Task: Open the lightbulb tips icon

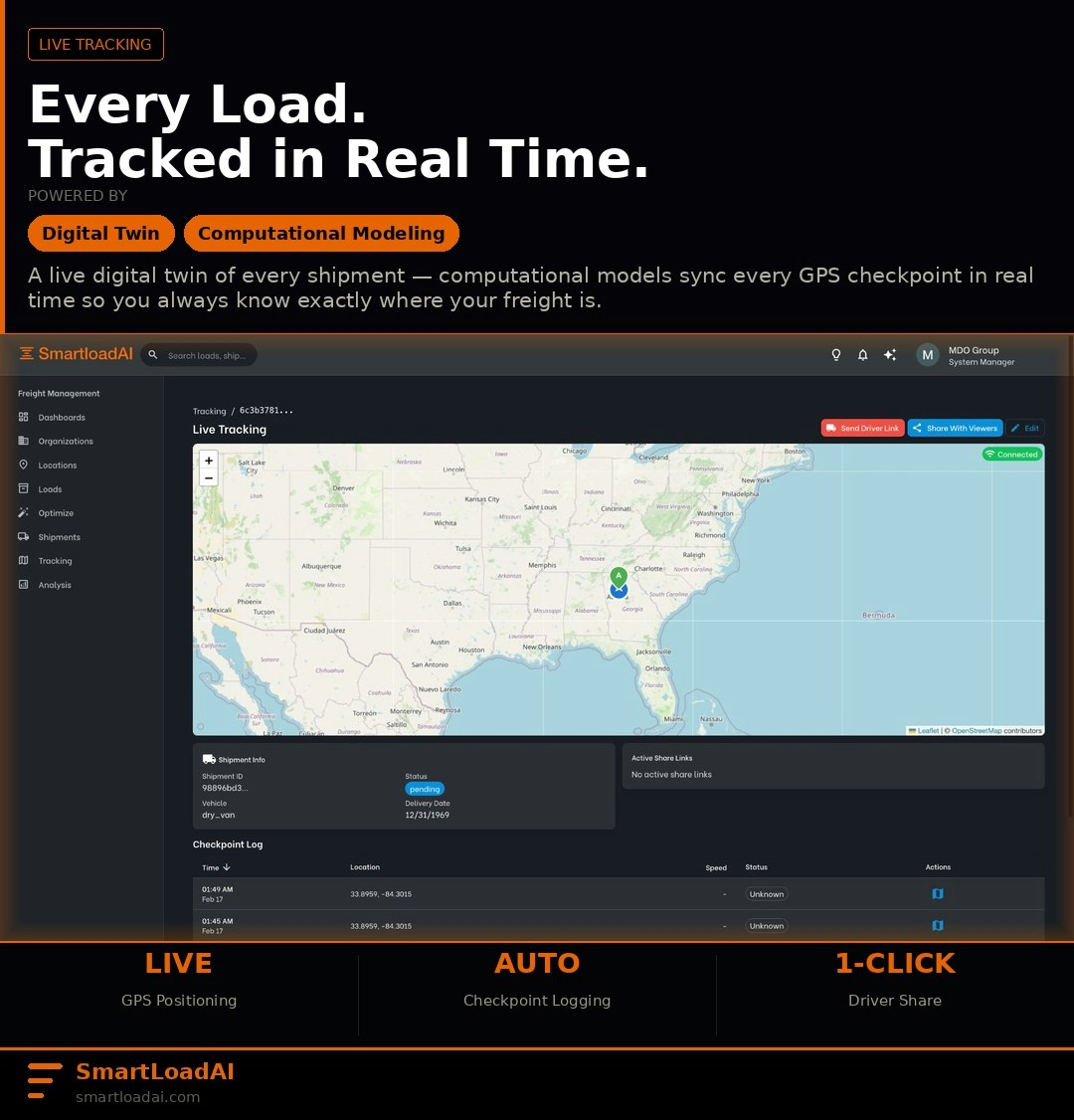Action: point(835,355)
